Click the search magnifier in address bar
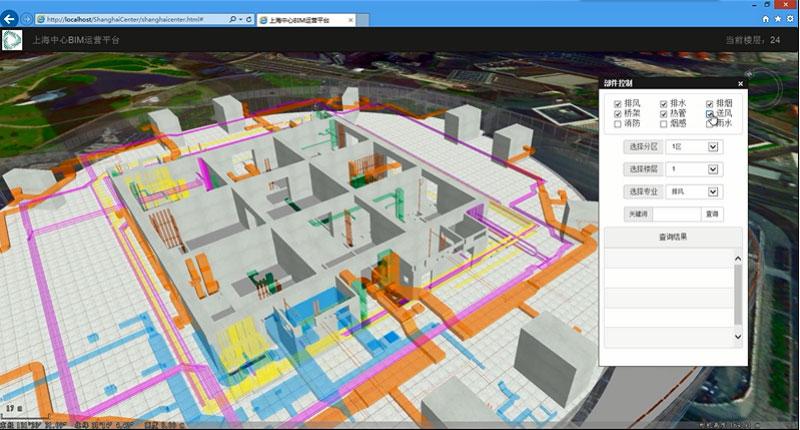The width and height of the screenshot is (800, 430). (x=233, y=19)
